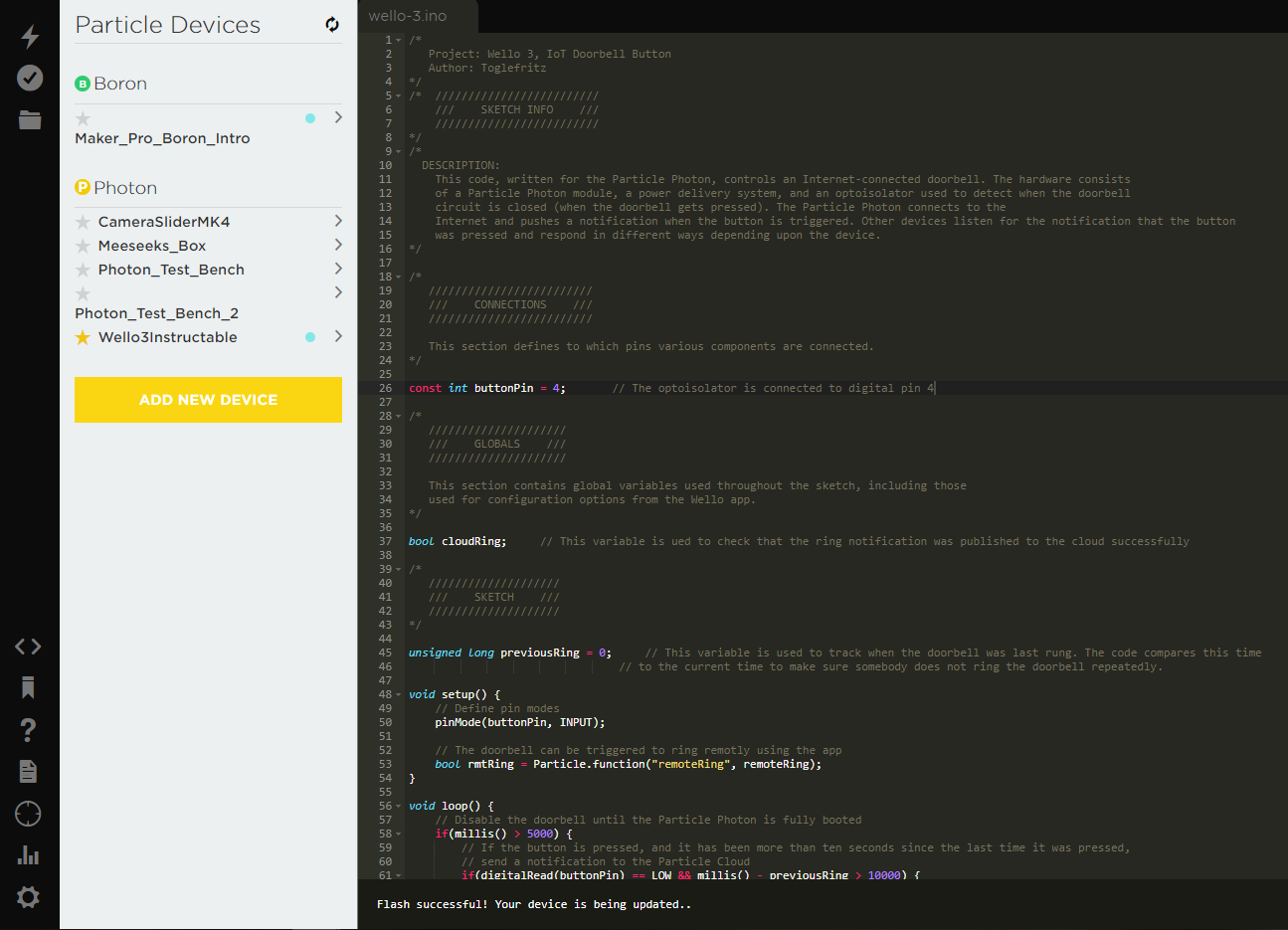Switch to the wello-3.ino tab
The width and height of the screenshot is (1288, 930).
(x=409, y=16)
